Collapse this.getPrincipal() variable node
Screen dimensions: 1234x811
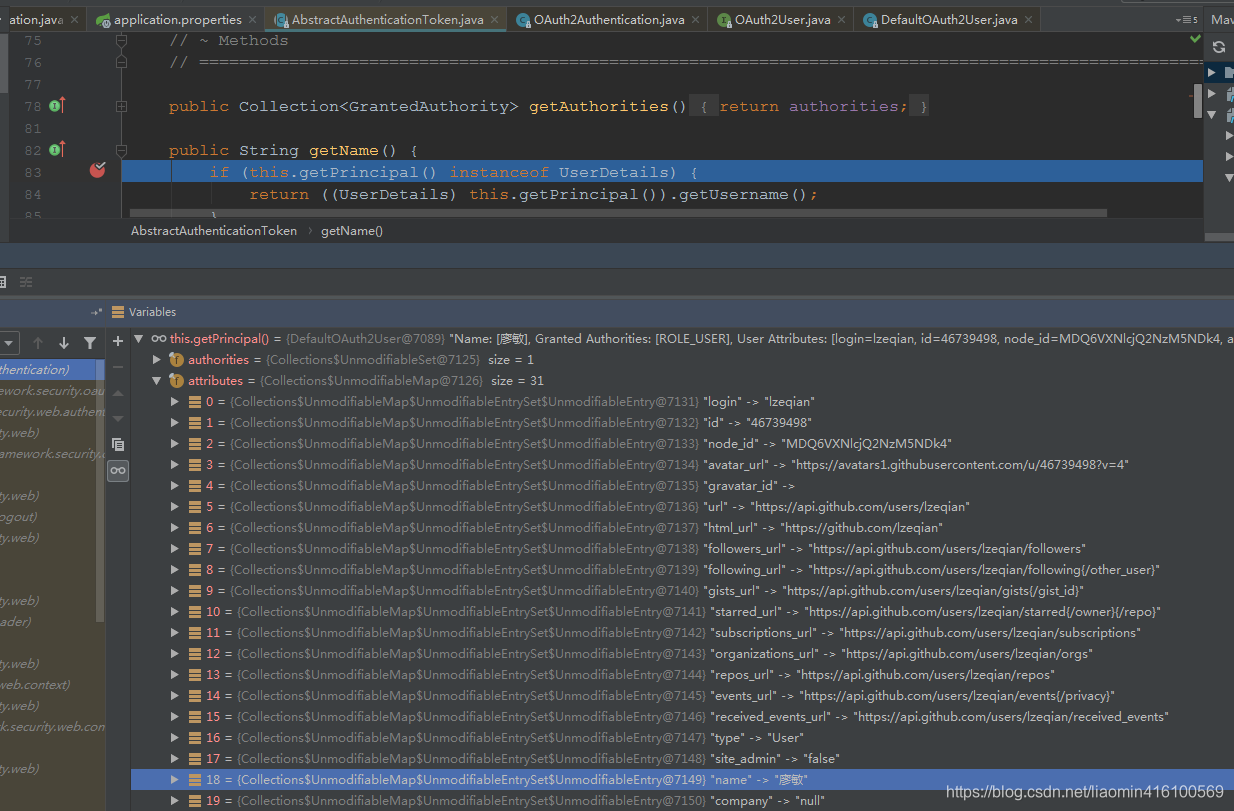139,338
